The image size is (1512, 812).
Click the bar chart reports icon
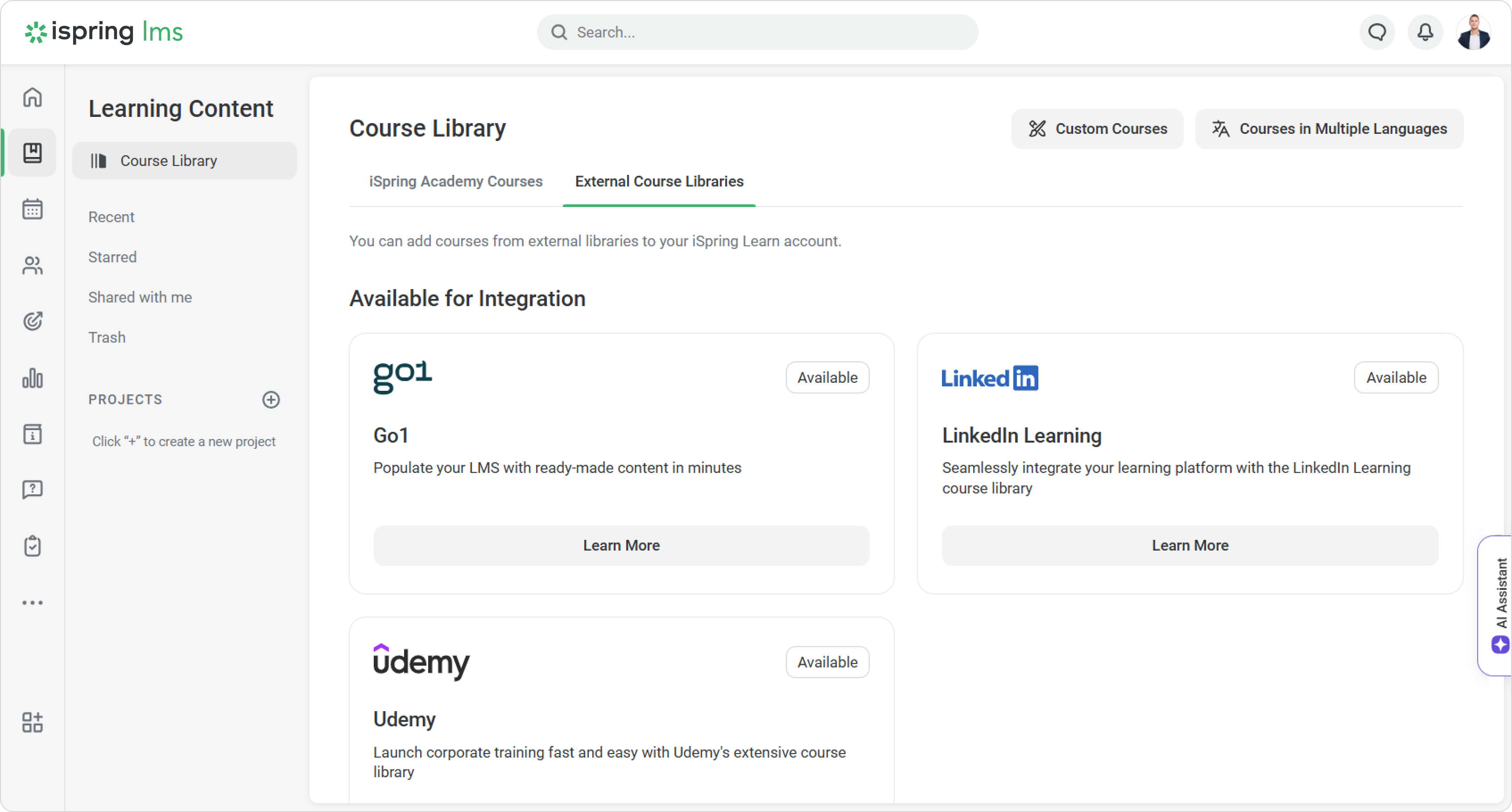32,378
